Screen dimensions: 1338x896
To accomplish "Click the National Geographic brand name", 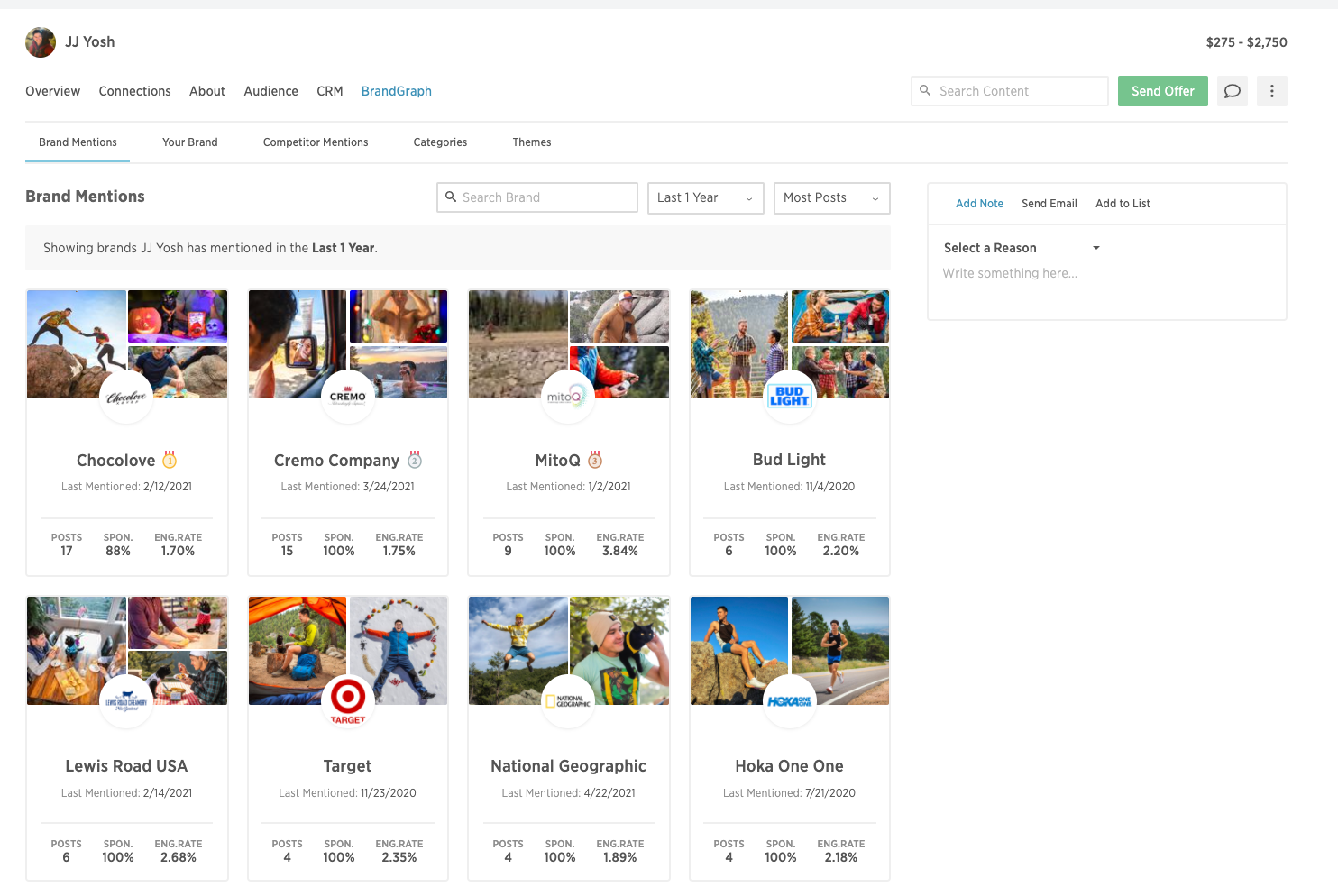I will point(568,766).
